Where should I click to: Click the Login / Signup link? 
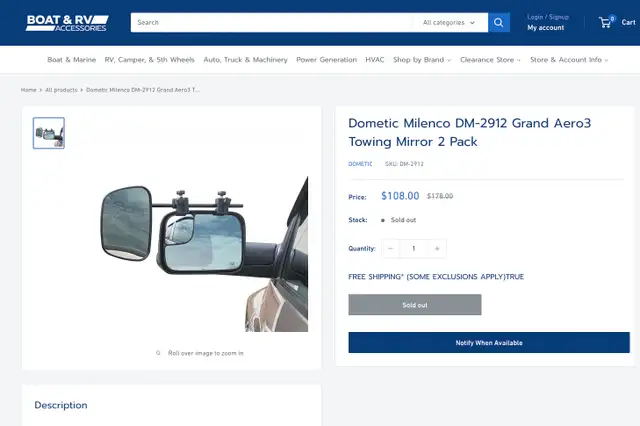point(548,17)
